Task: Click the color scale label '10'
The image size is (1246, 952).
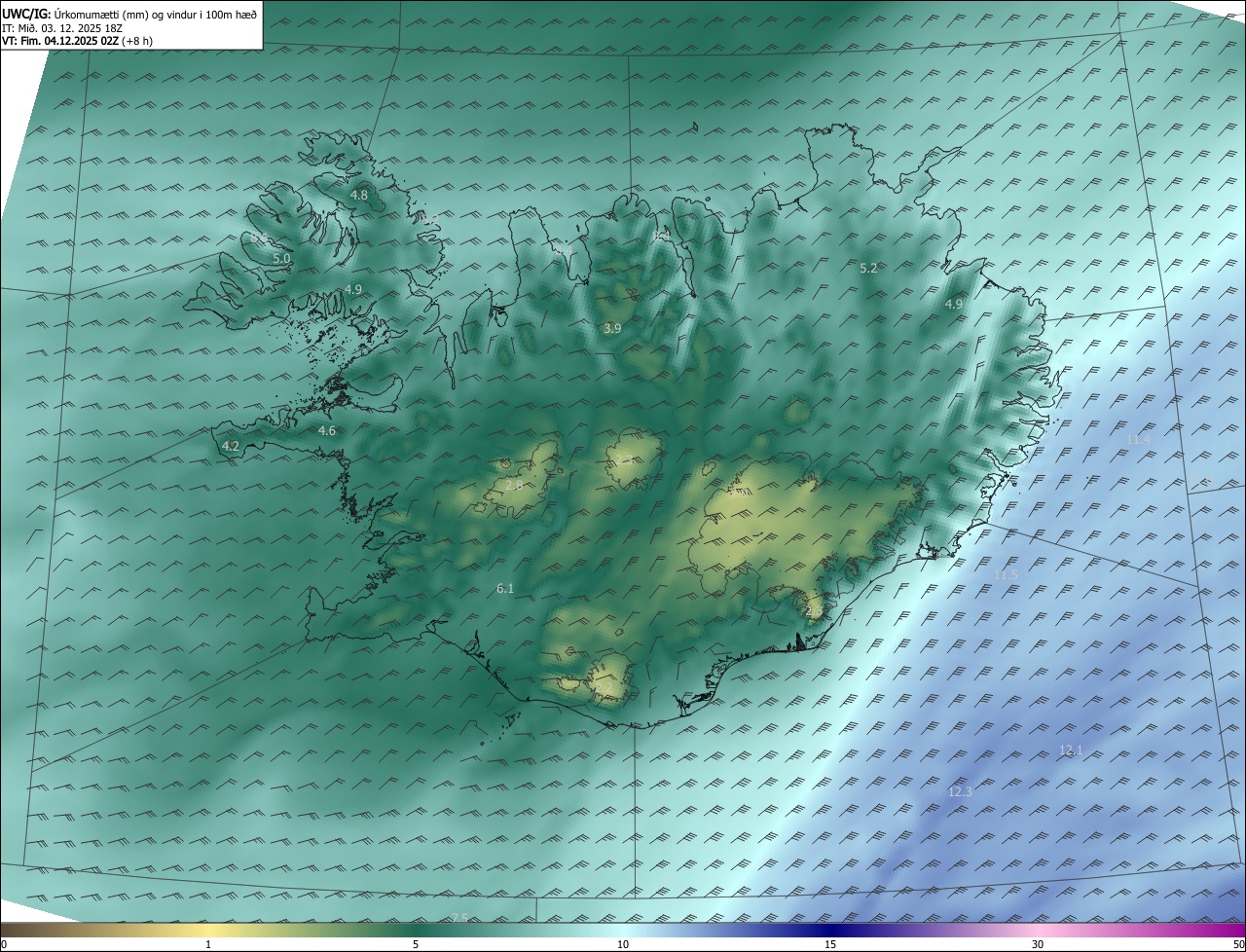Action: [x=623, y=945]
